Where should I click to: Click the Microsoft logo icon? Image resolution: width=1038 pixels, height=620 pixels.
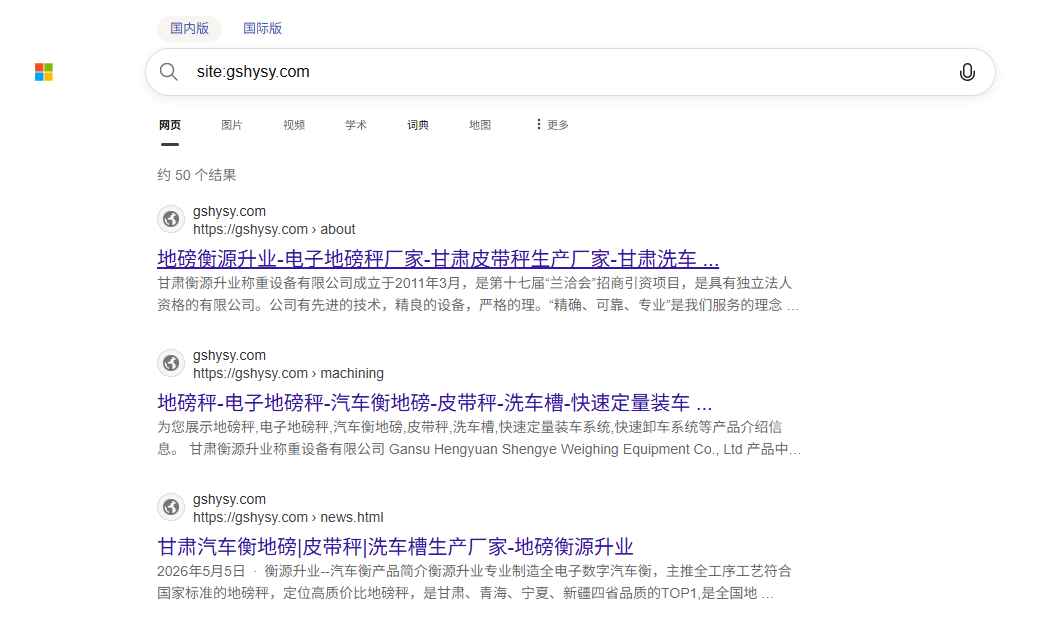tap(44, 71)
